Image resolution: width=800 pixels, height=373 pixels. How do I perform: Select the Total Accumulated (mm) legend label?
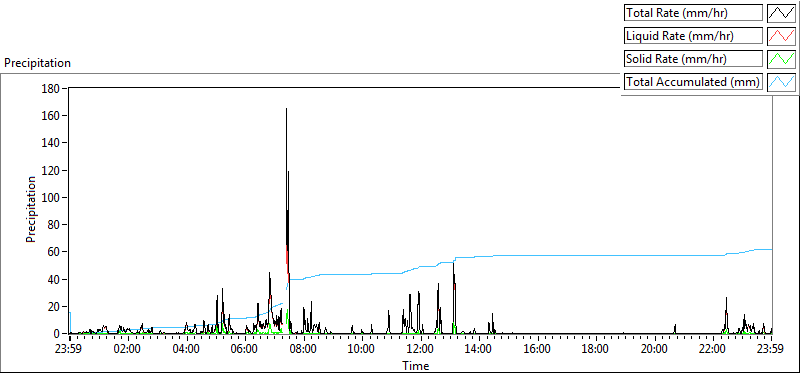(693, 82)
